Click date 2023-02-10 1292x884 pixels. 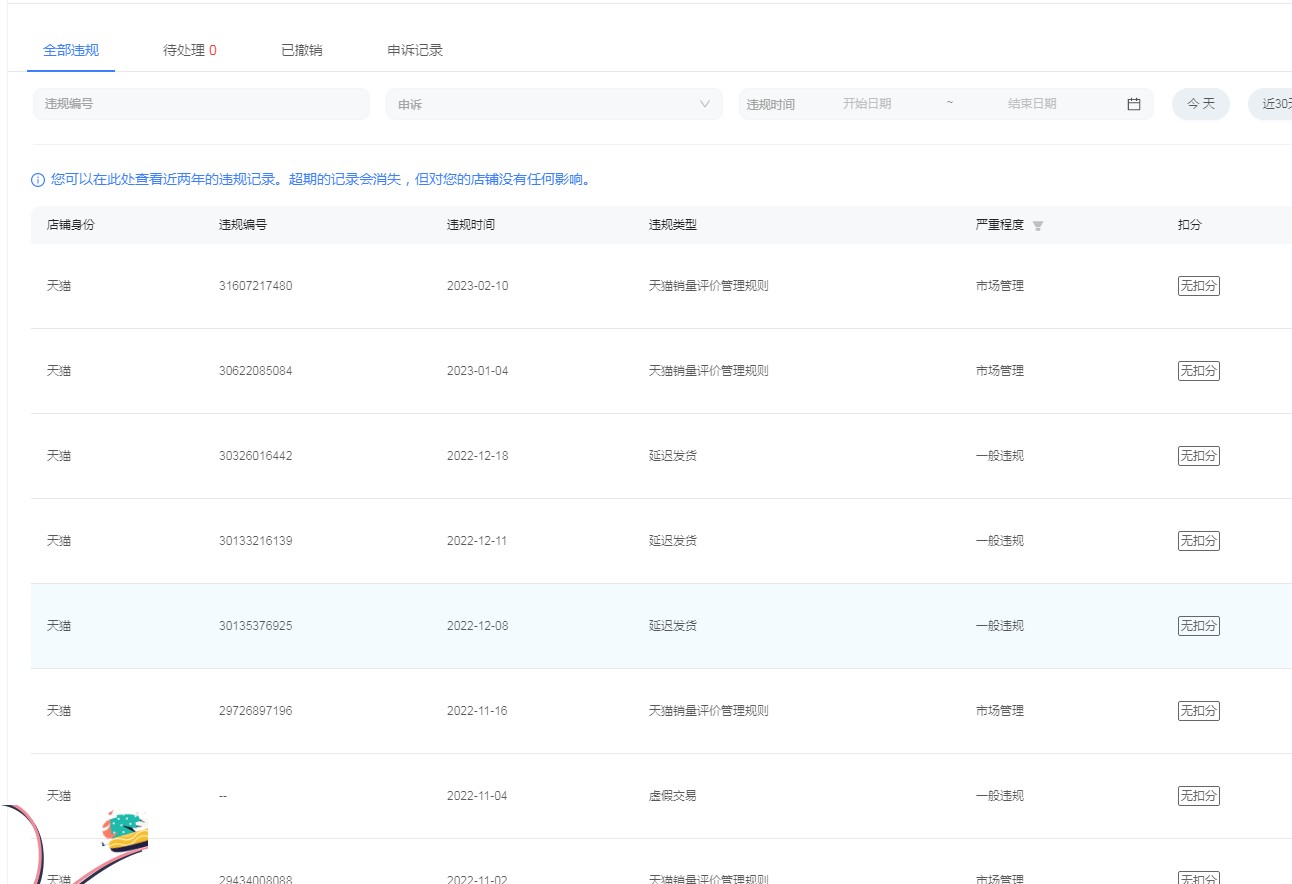(x=478, y=286)
